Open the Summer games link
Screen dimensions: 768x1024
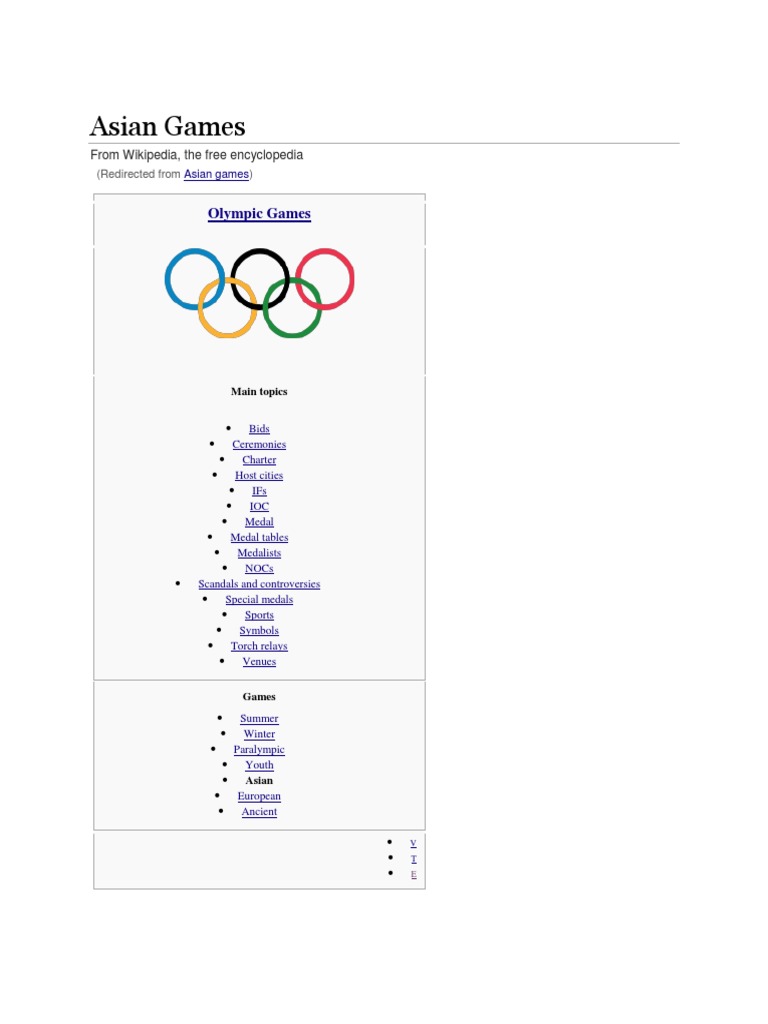(259, 719)
